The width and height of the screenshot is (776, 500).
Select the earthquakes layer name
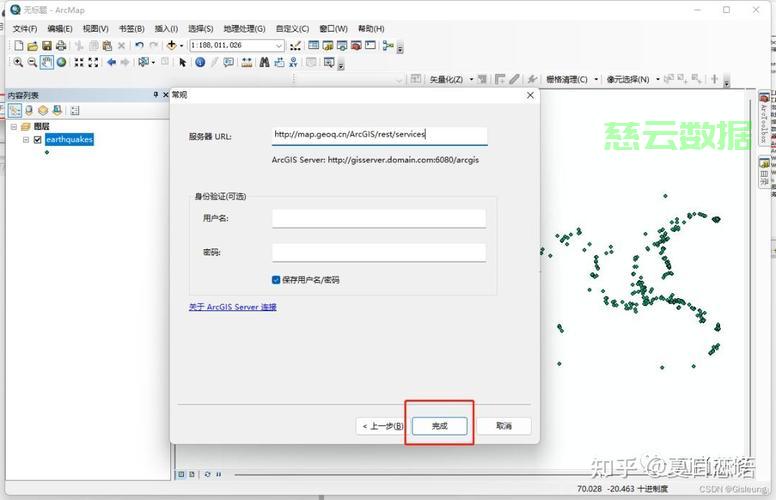click(x=69, y=140)
